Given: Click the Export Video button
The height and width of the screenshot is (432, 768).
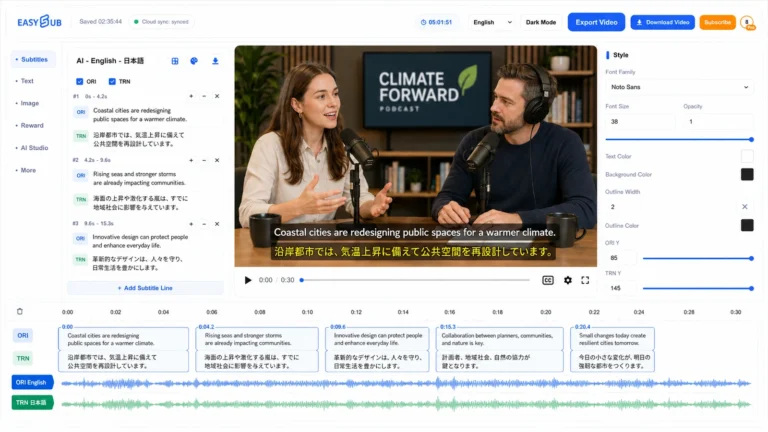Looking at the screenshot, I should tap(596, 22).
